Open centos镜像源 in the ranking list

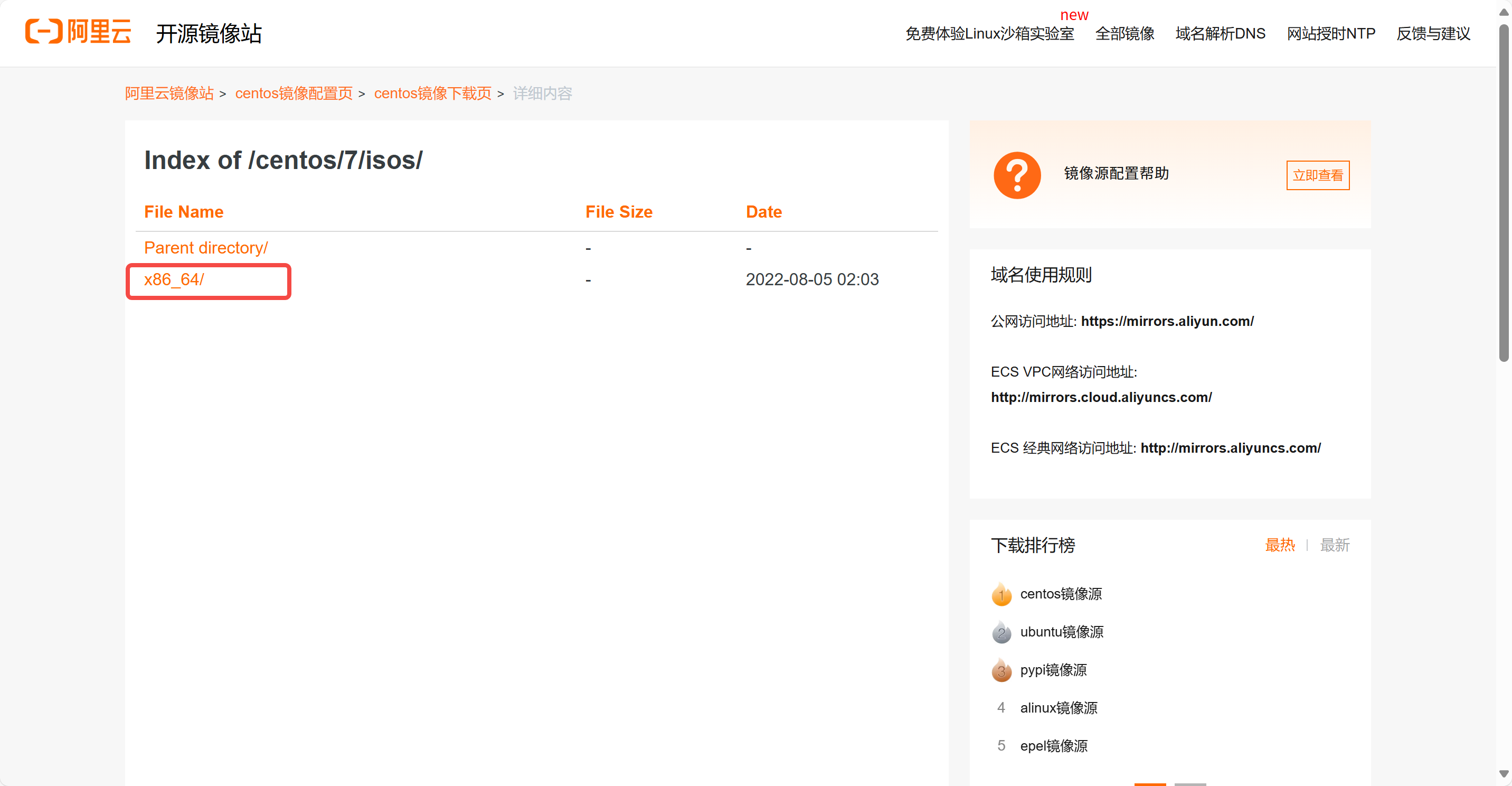[1061, 594]
